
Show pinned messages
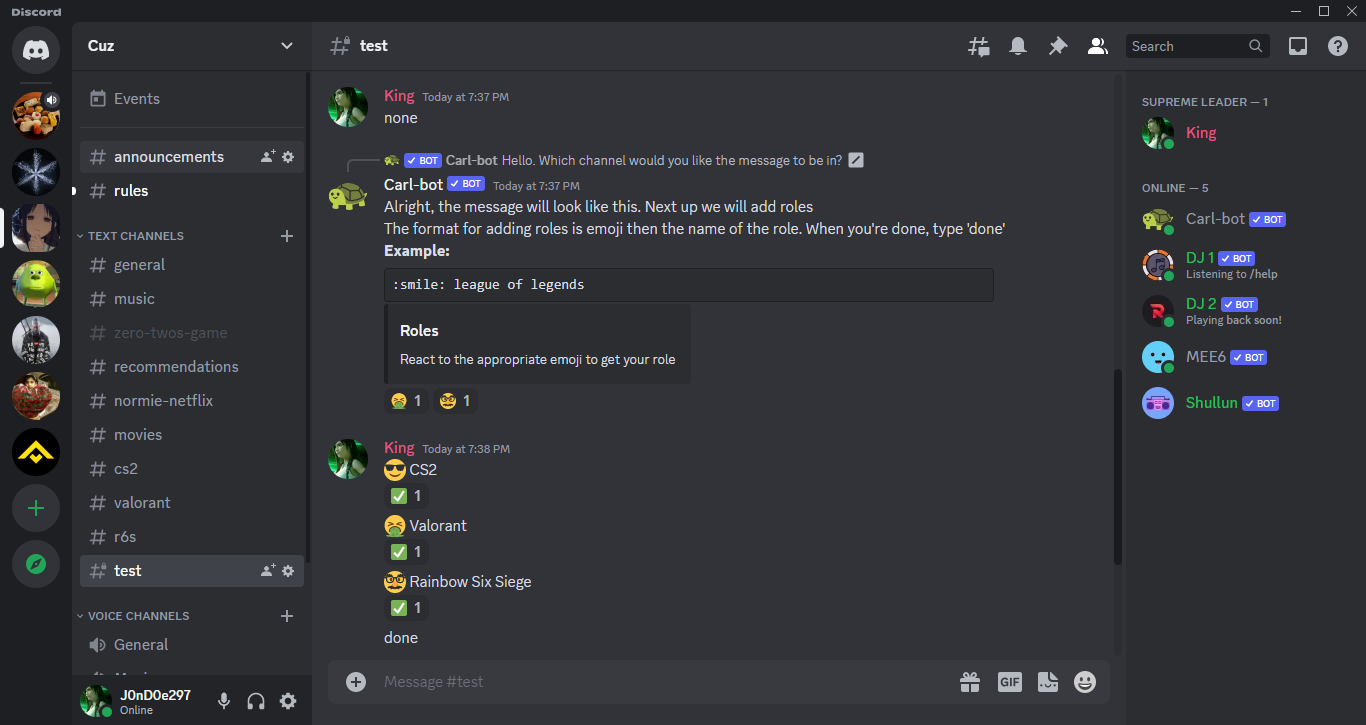pos(1057,46)
